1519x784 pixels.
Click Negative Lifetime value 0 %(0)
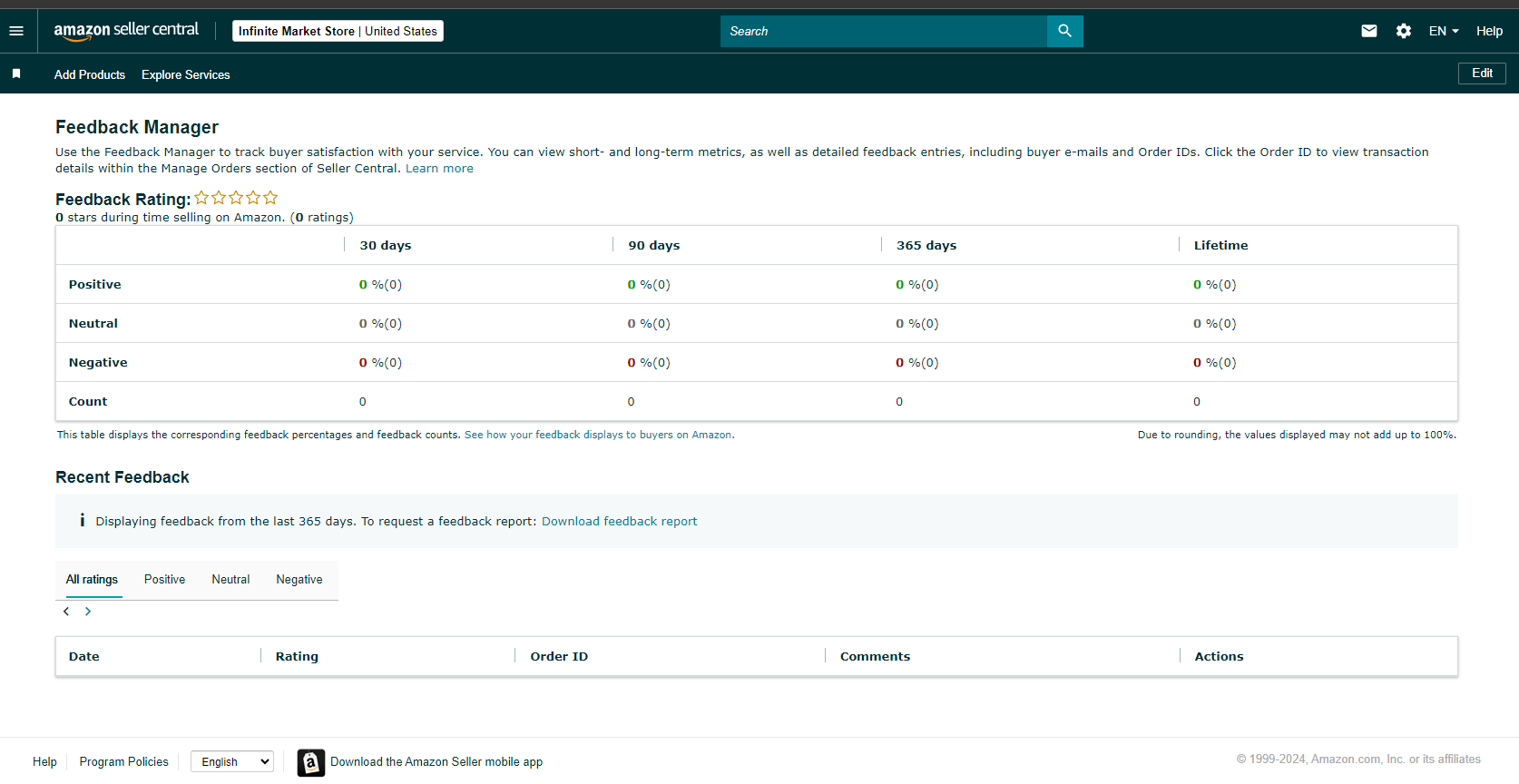pos(1215,362)
